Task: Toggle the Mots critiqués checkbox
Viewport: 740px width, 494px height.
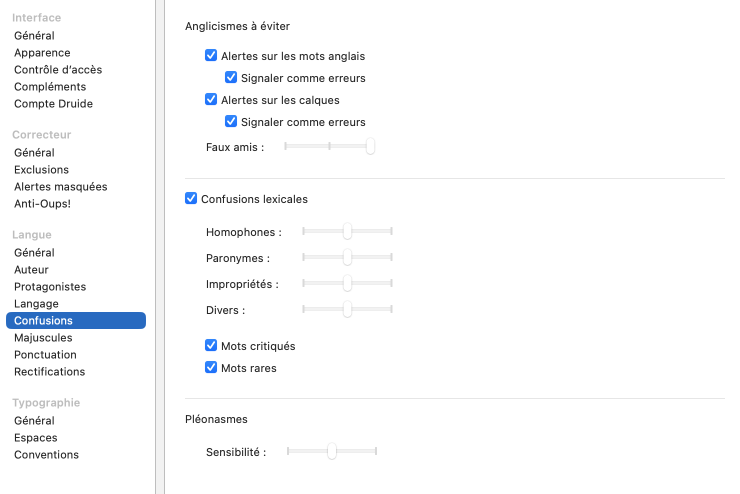Action: tap(211, 346)
